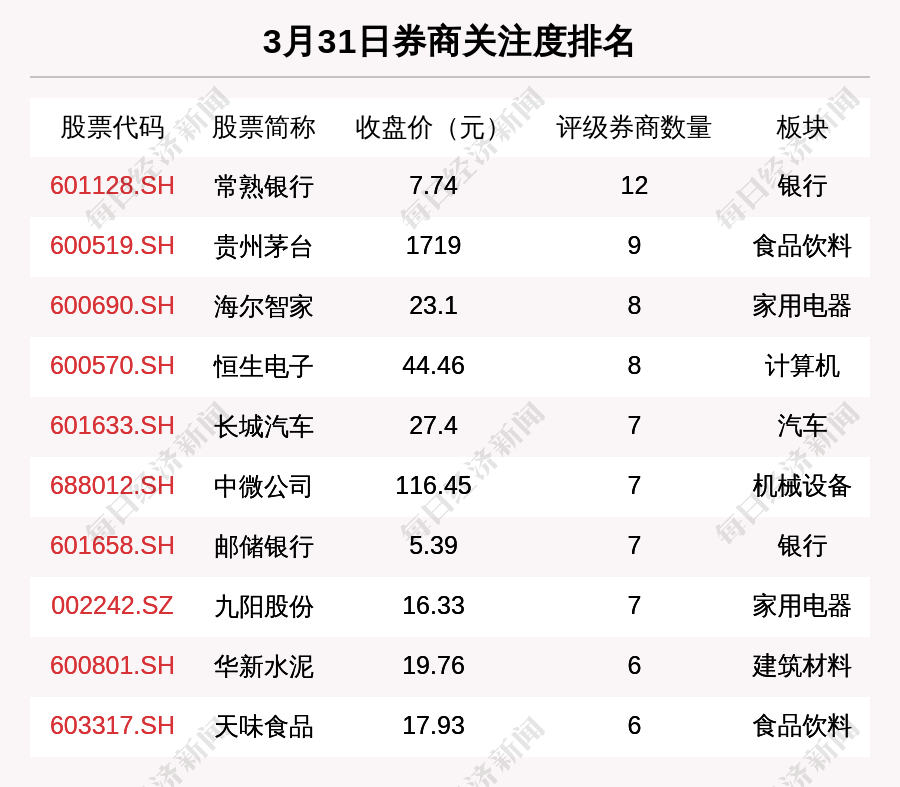Select closing price 44.46
Image resolution: width=900 pixels, height=787 pixels.
point(433,366)
